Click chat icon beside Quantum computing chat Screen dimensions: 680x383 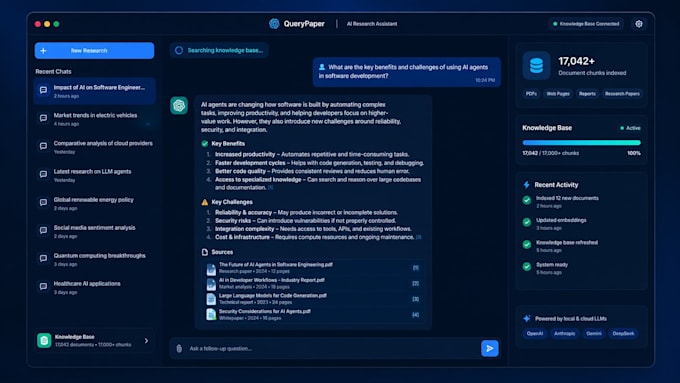tap(43, 259)
